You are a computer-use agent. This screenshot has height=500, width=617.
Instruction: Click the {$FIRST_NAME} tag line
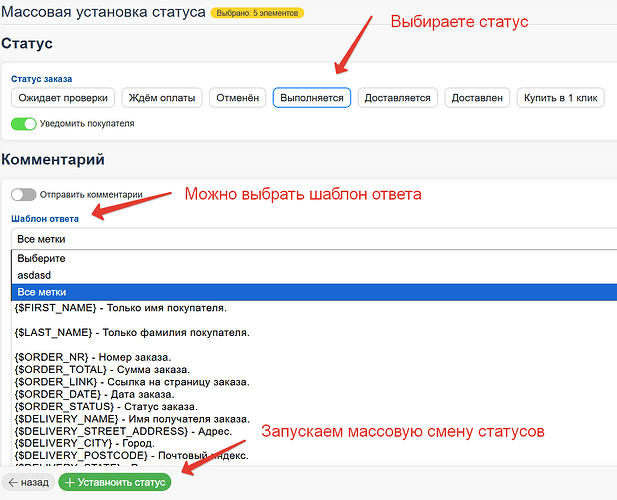pyautogui.click(x=120, y=308)
